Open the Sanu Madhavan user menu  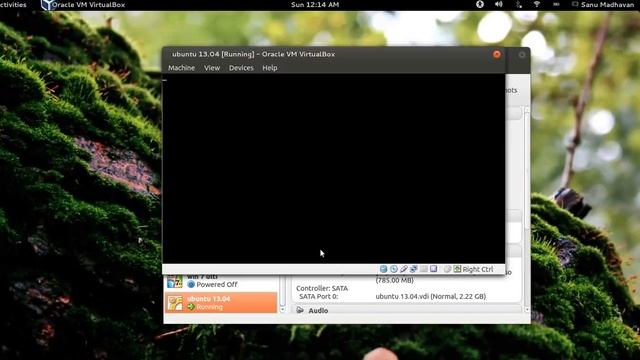[603, 4]
